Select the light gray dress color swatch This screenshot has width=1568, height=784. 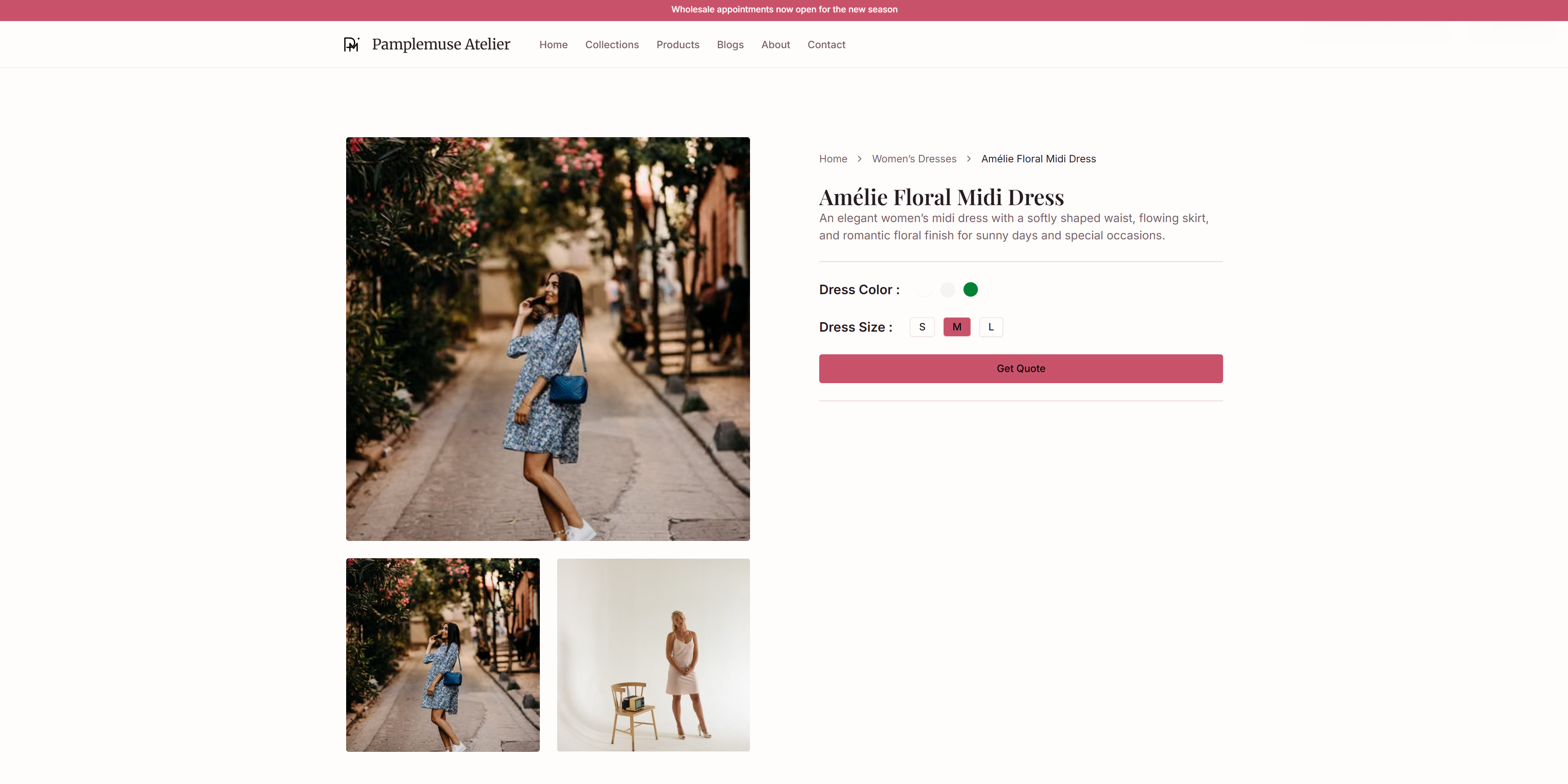point(947,290)
